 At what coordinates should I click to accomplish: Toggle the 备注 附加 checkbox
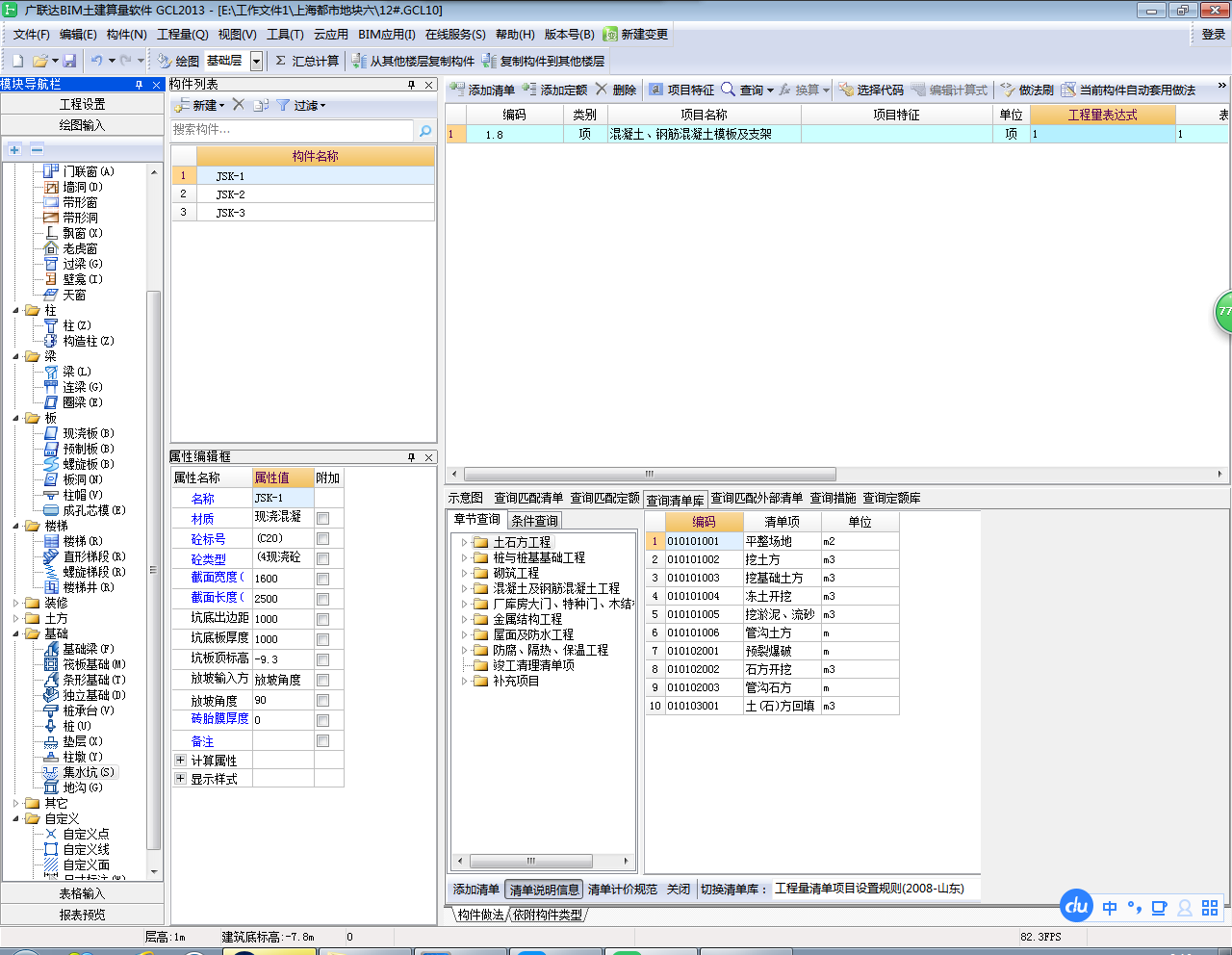(x=323, y=740)
